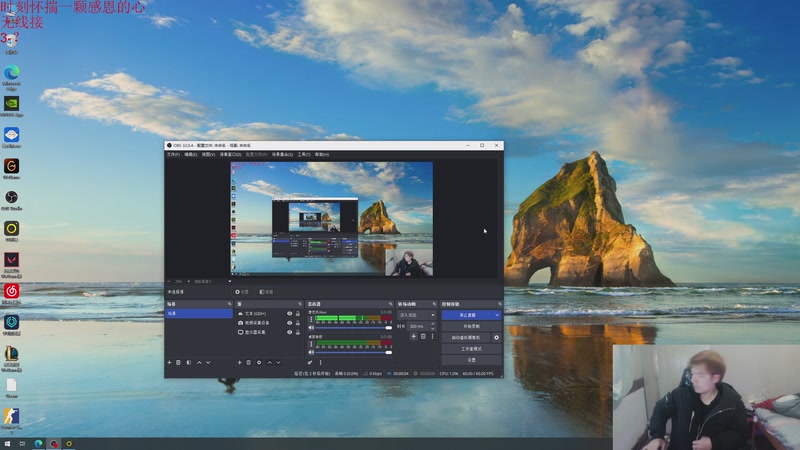Toggle visibility of display capture source

[x=289, y=332]
